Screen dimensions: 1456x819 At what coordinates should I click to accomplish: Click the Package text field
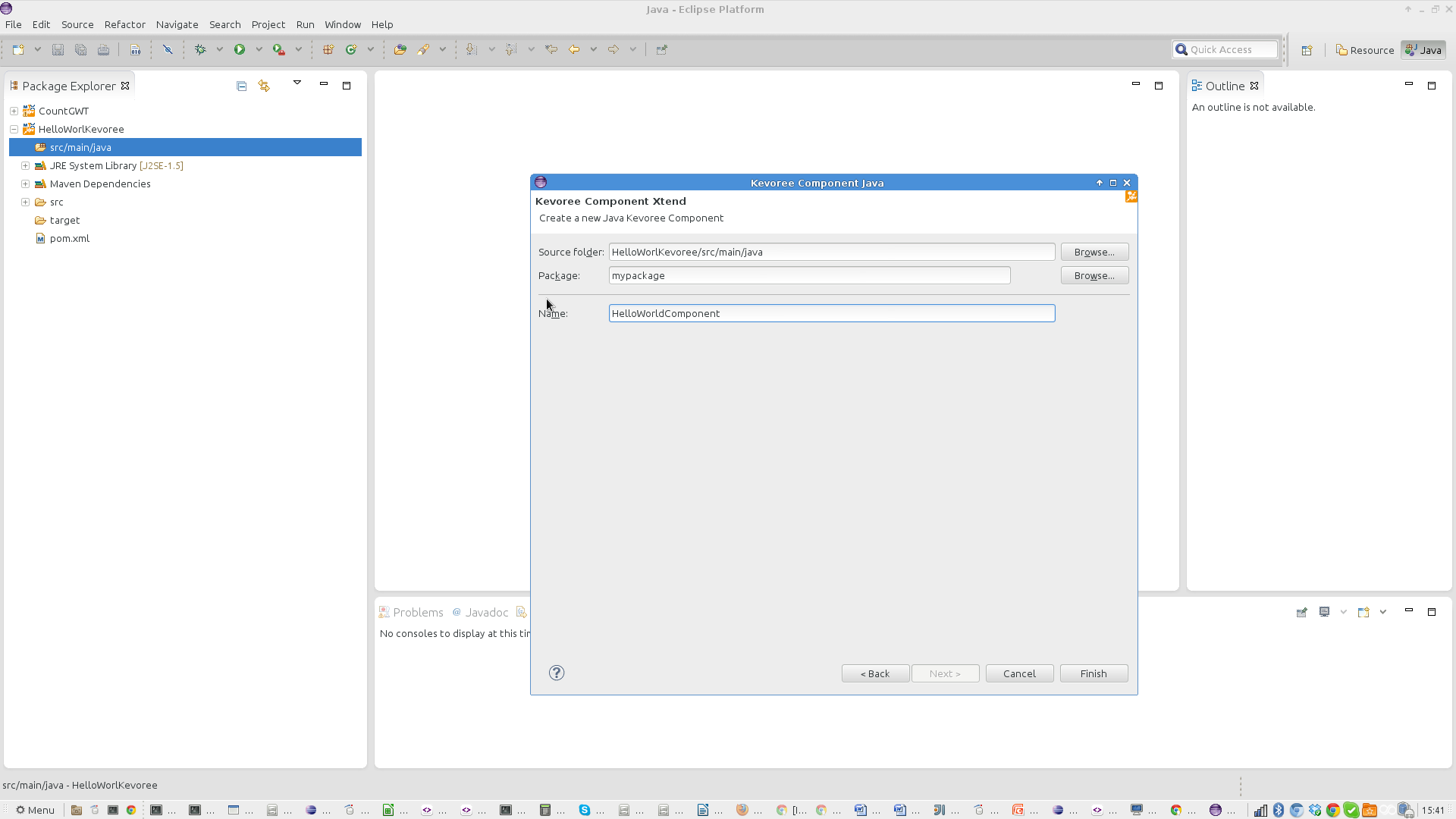tap(809, 275)
